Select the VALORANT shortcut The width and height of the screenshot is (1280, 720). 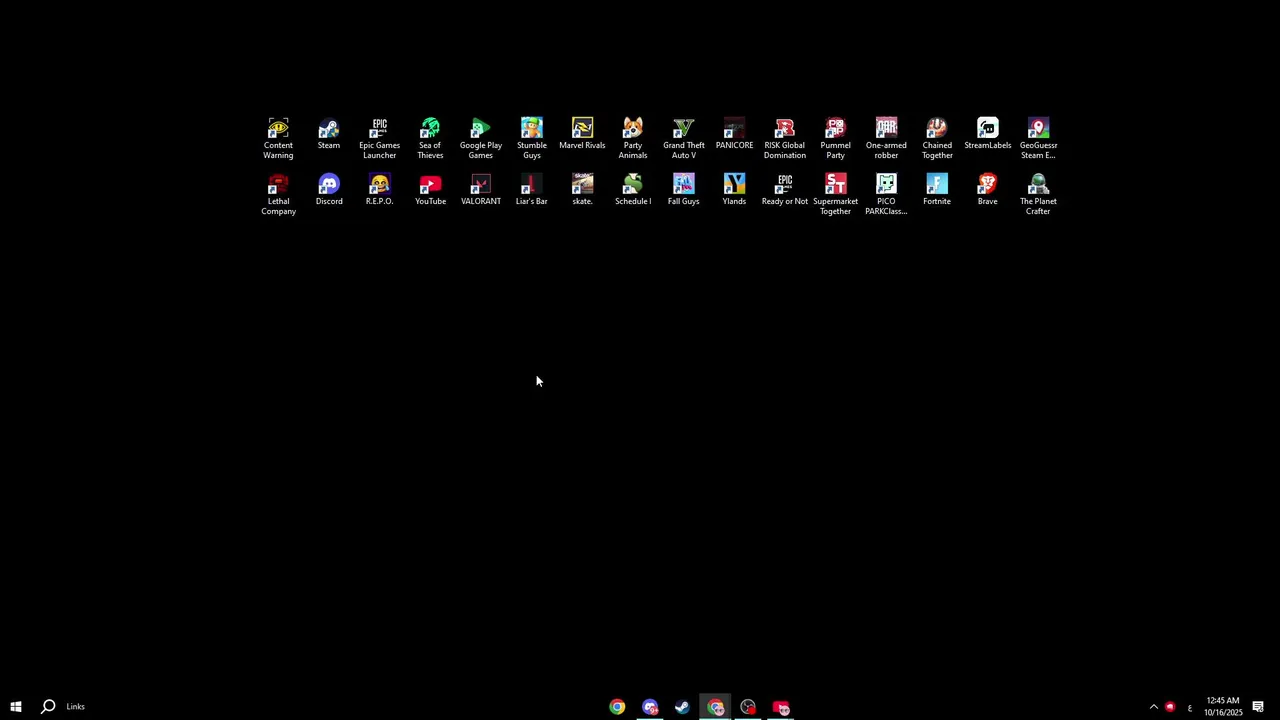(481, 190)
